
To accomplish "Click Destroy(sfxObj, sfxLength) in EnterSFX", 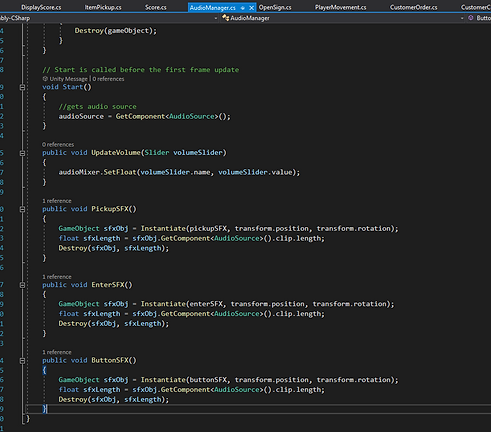I will pos(114,324).
